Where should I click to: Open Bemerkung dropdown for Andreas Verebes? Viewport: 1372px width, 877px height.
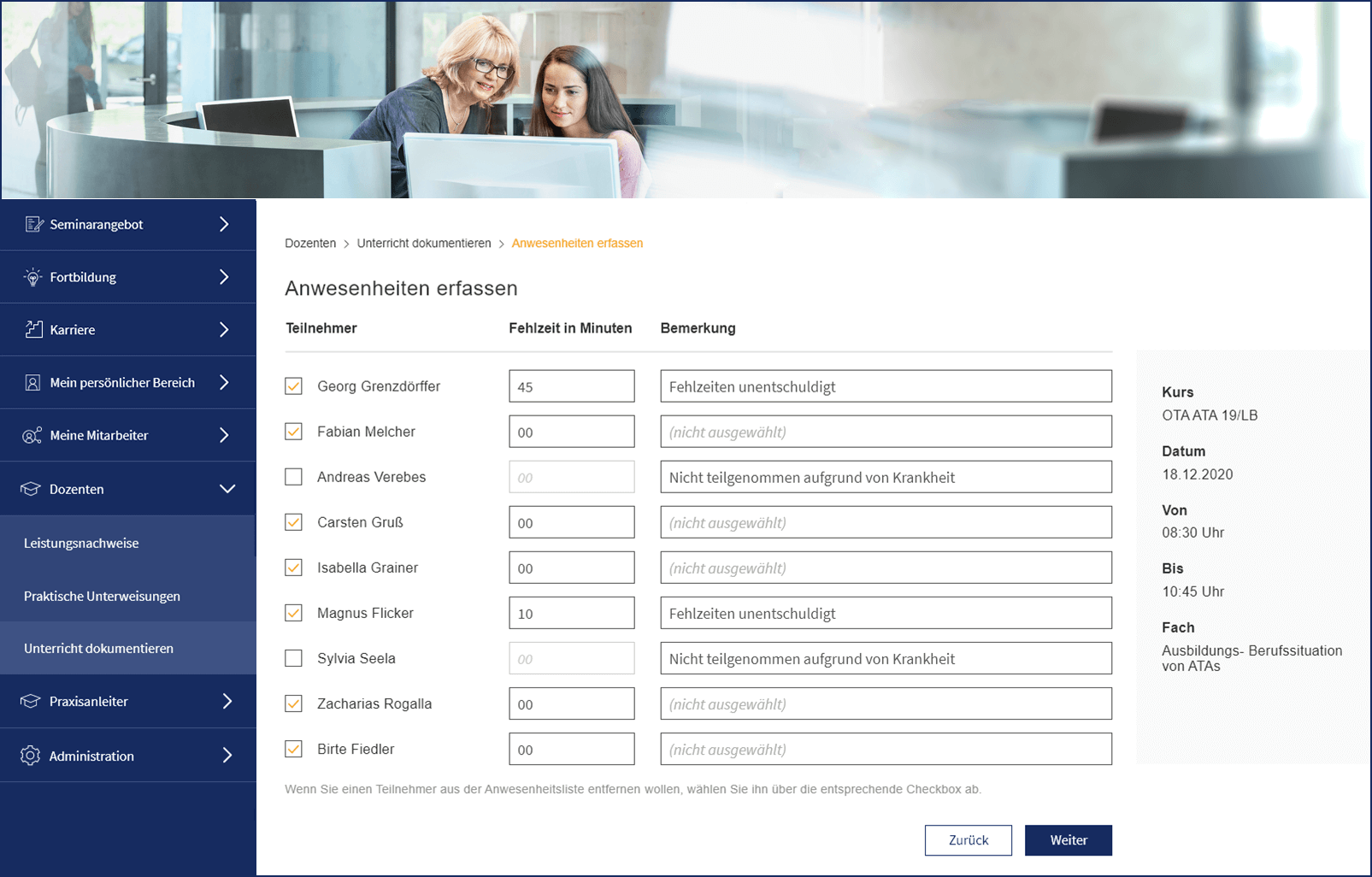point(886,477)
